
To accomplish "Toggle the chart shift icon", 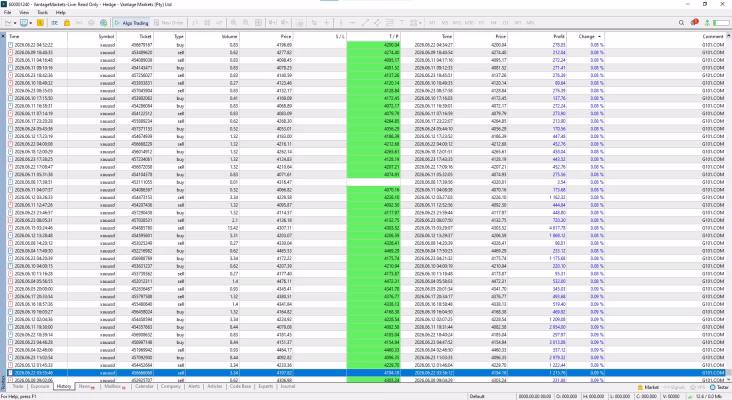I will tap(285, 22).
